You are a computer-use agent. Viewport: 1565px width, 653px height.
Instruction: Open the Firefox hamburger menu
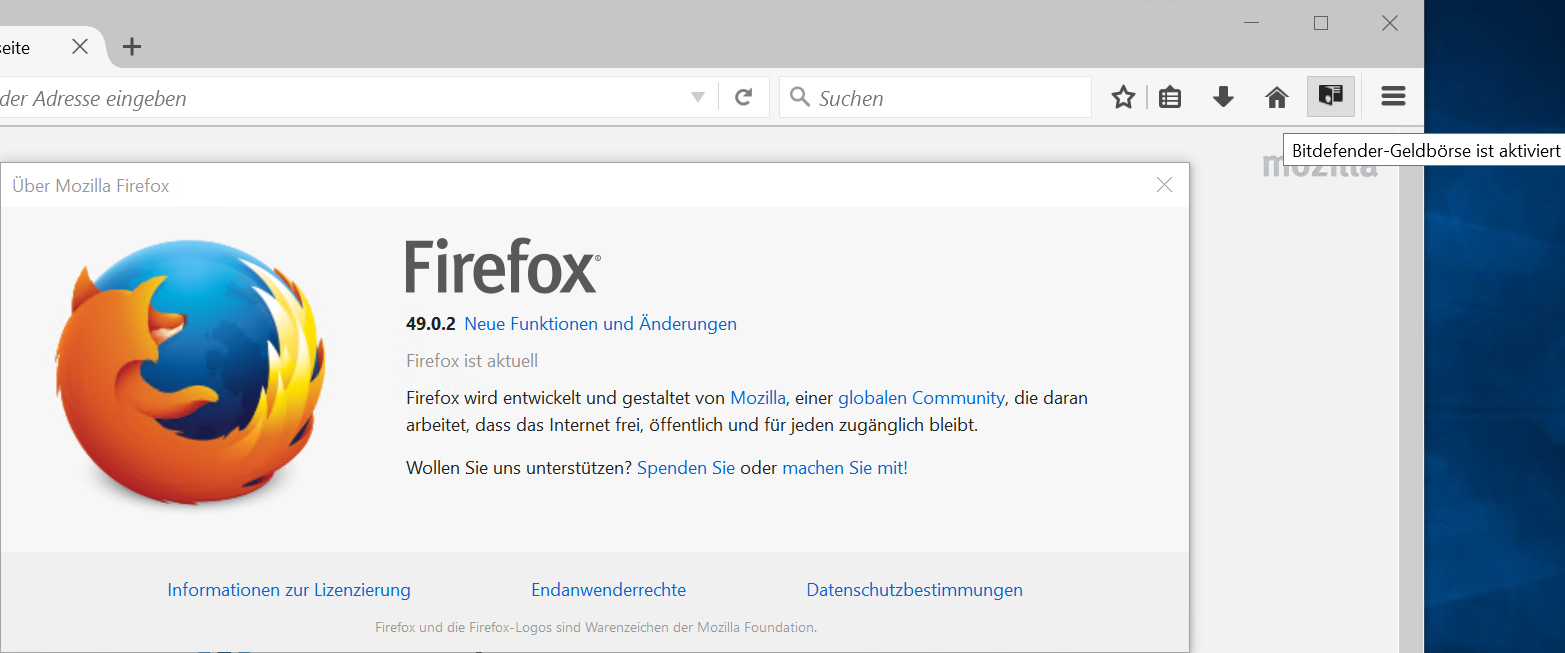tap(1393, 97)
